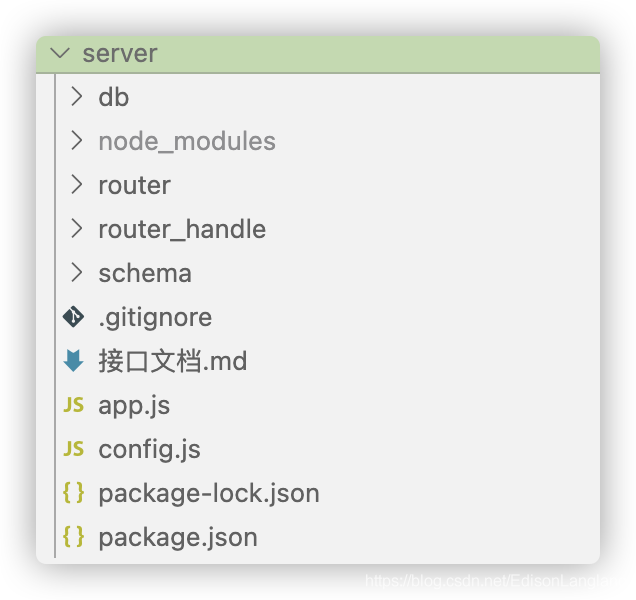Expand the db folder chevron
The image size is (636, 600).
[77, 97]
